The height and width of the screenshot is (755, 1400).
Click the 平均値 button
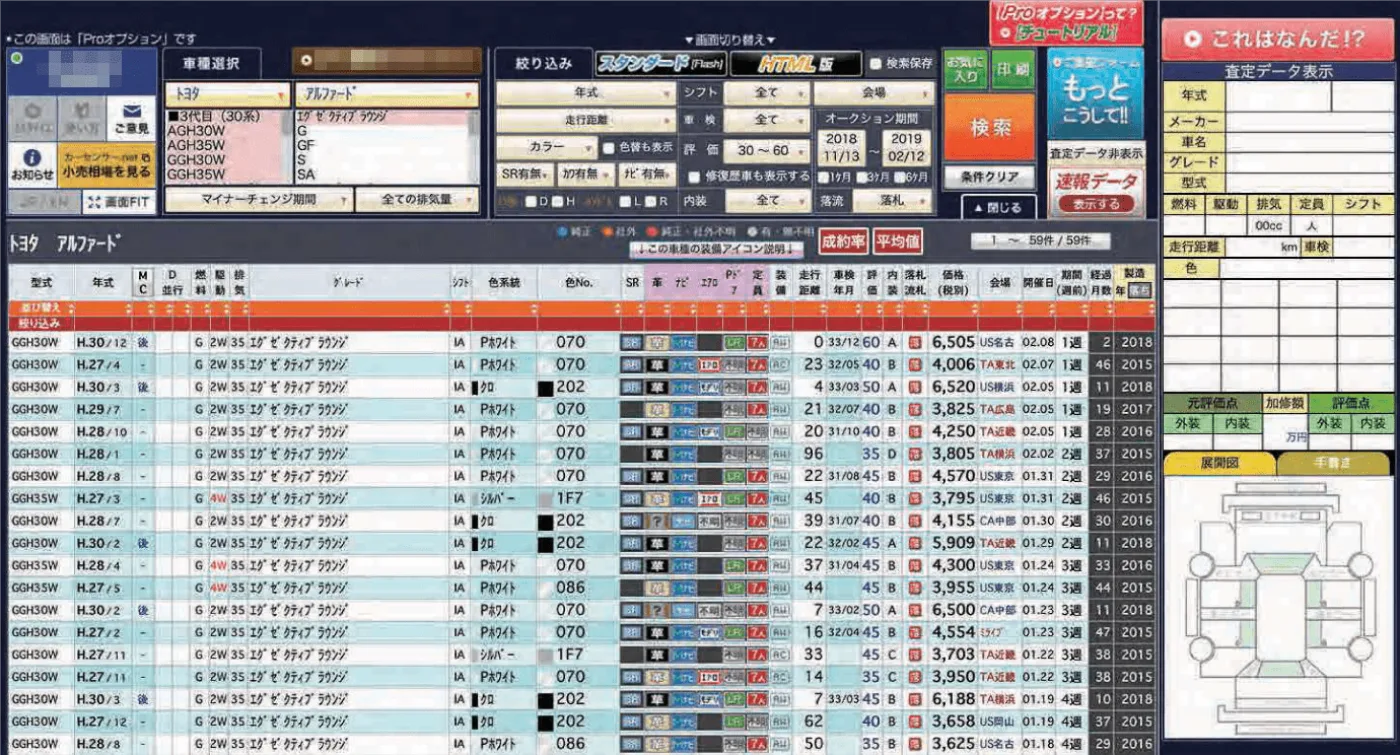(897, 241)
